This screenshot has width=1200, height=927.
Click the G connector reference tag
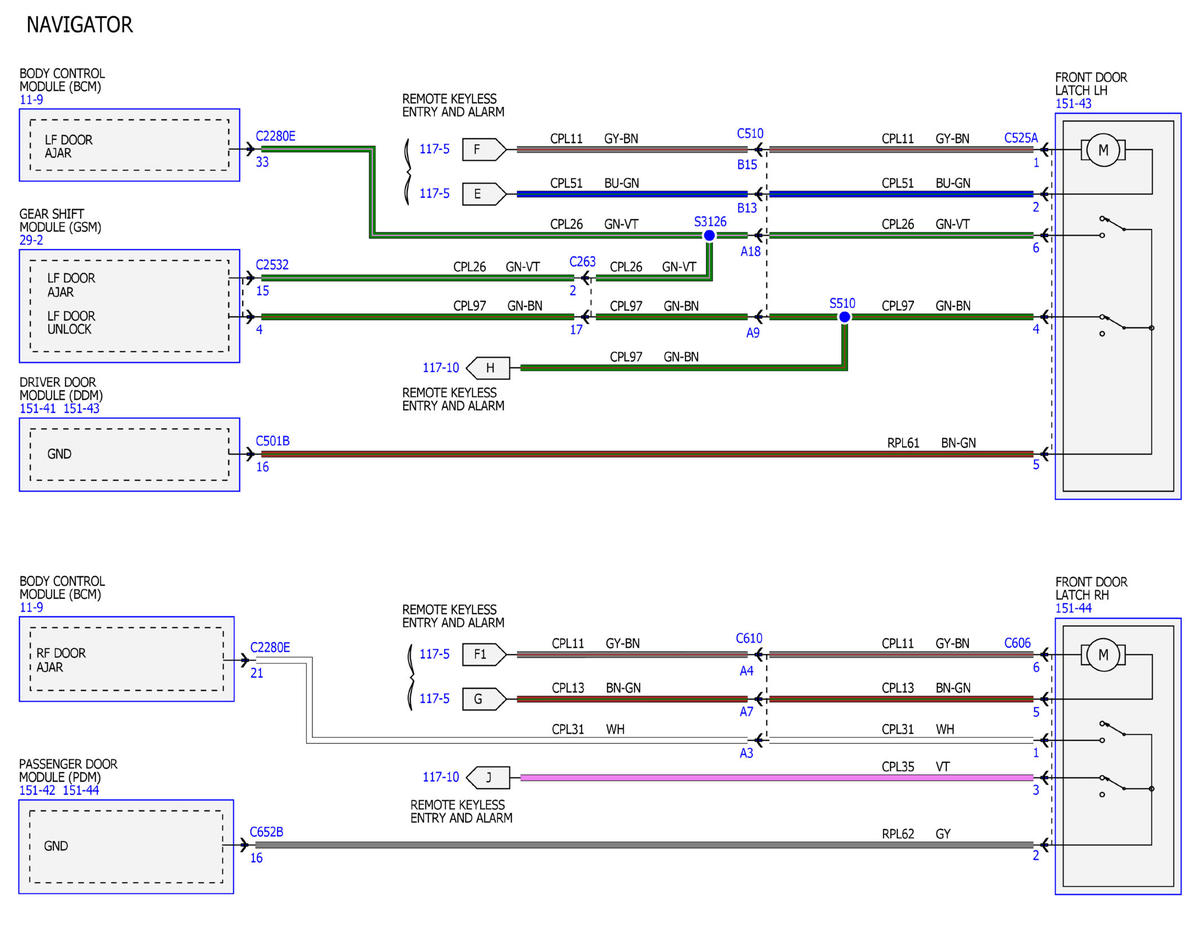484,699
